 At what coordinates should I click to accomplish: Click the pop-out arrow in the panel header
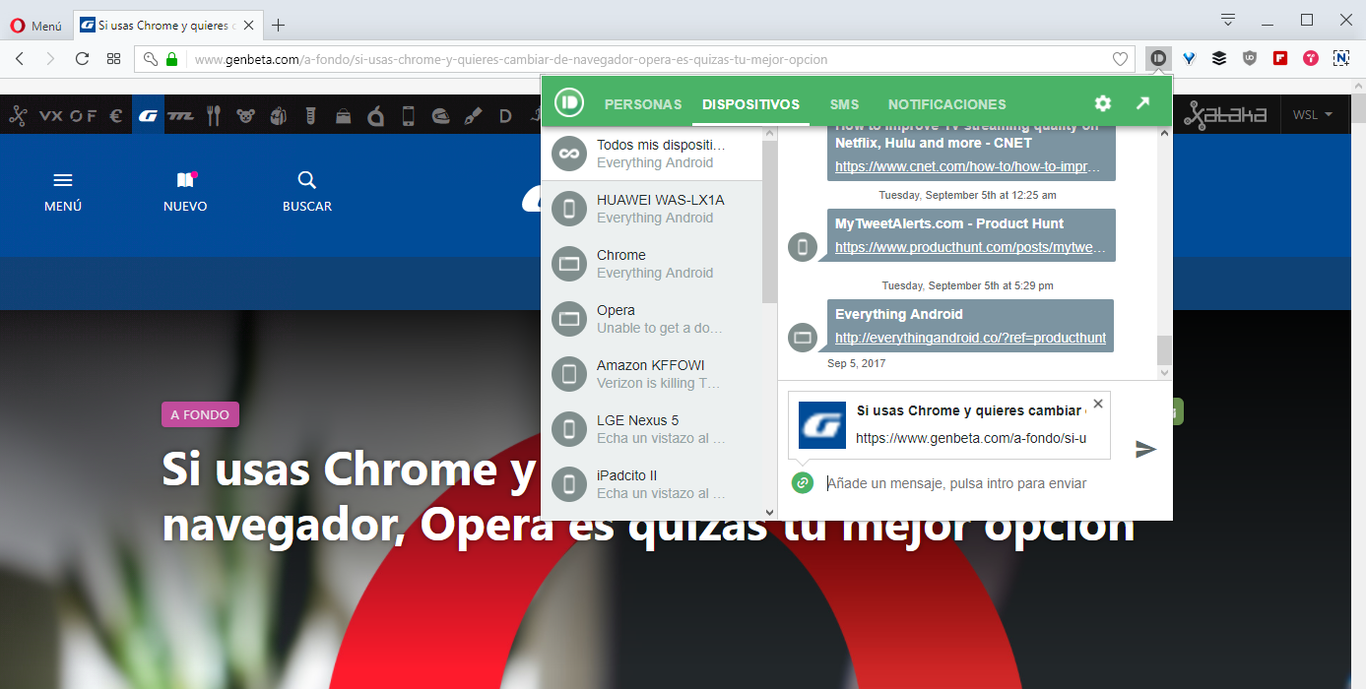coord(1143,103)
